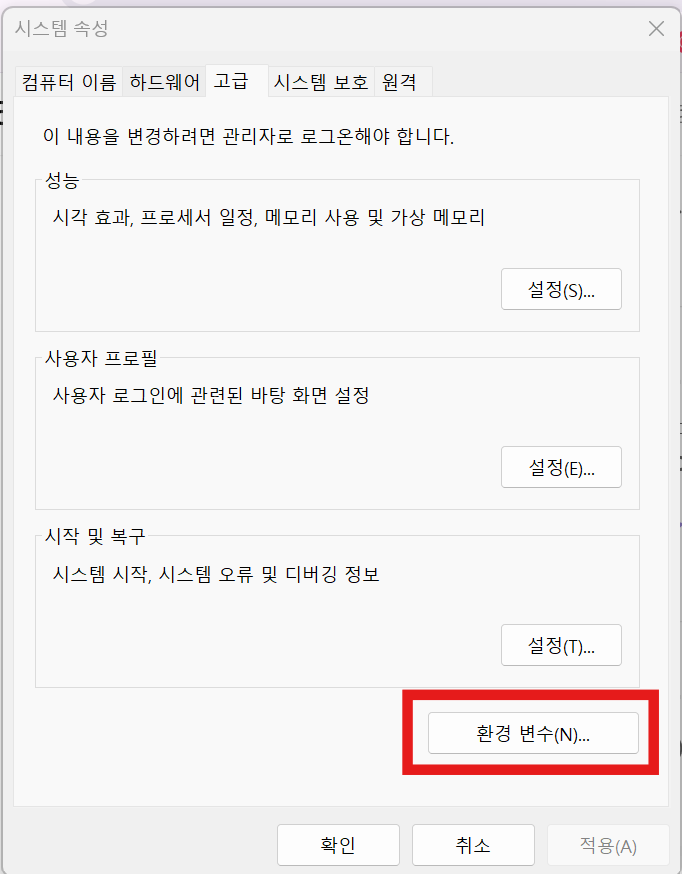Switch to the 원격 tab
The width and height of the screenshot is (682, 874).
(x=403, y=82)
